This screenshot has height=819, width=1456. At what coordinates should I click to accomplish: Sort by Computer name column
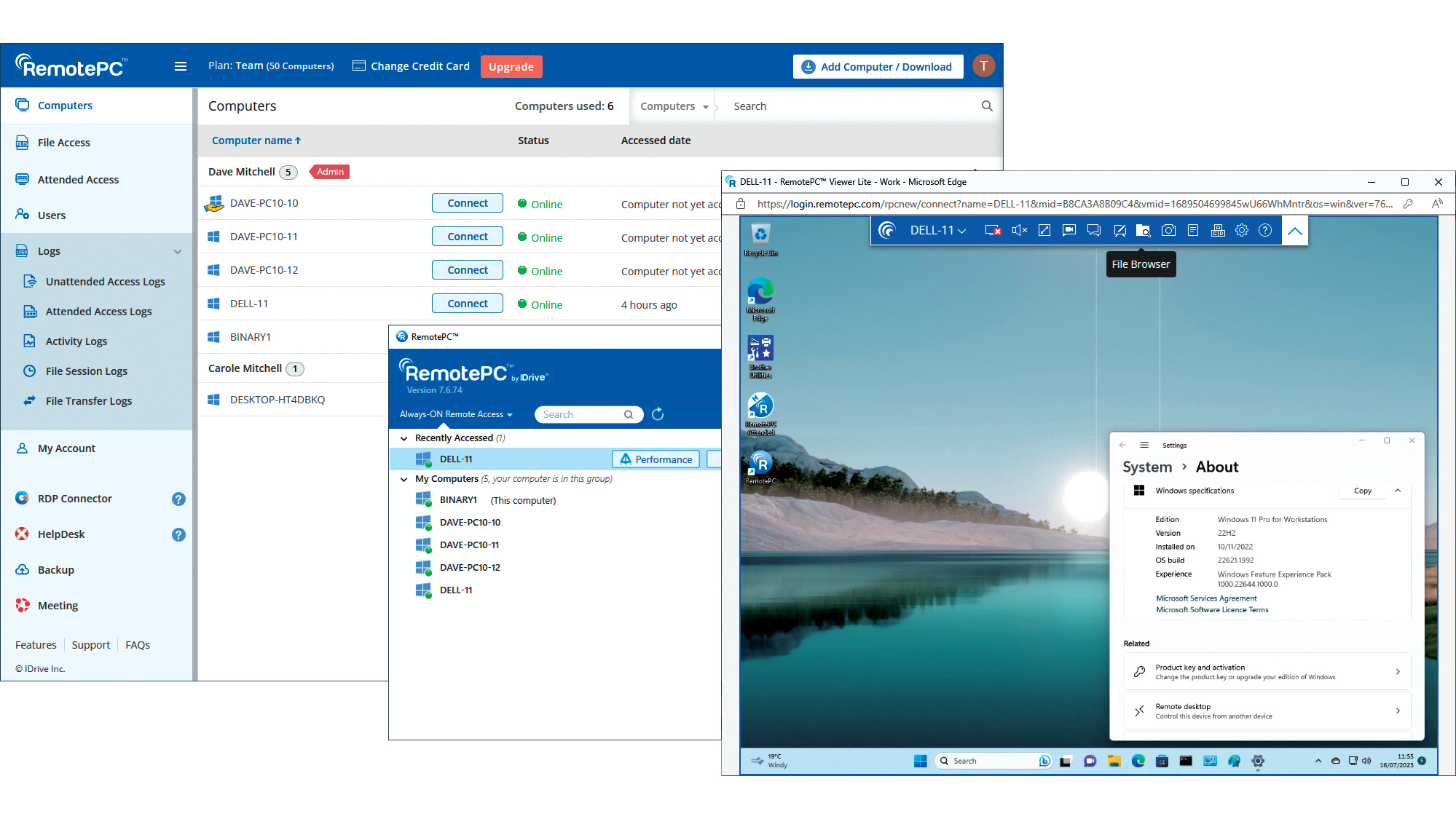click(256, 141)
